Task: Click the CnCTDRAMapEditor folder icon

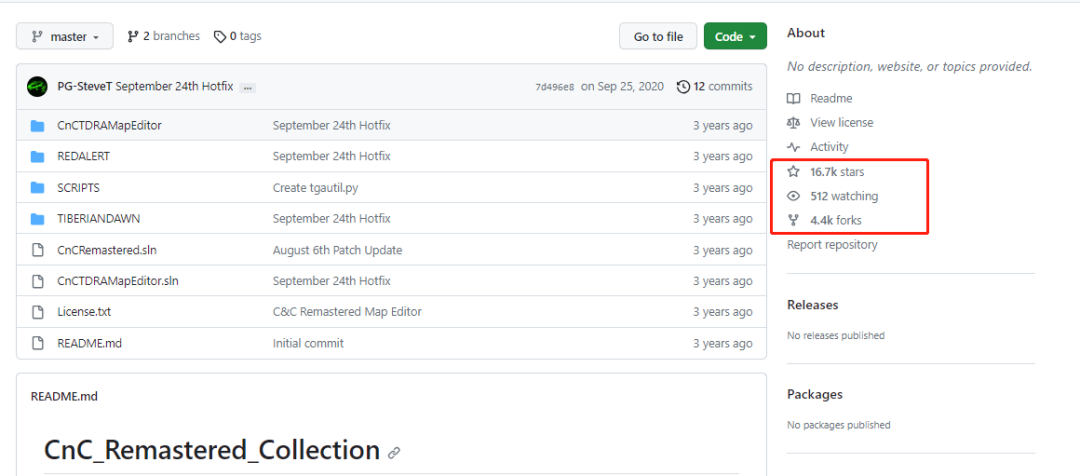Action: click(38, 126)
